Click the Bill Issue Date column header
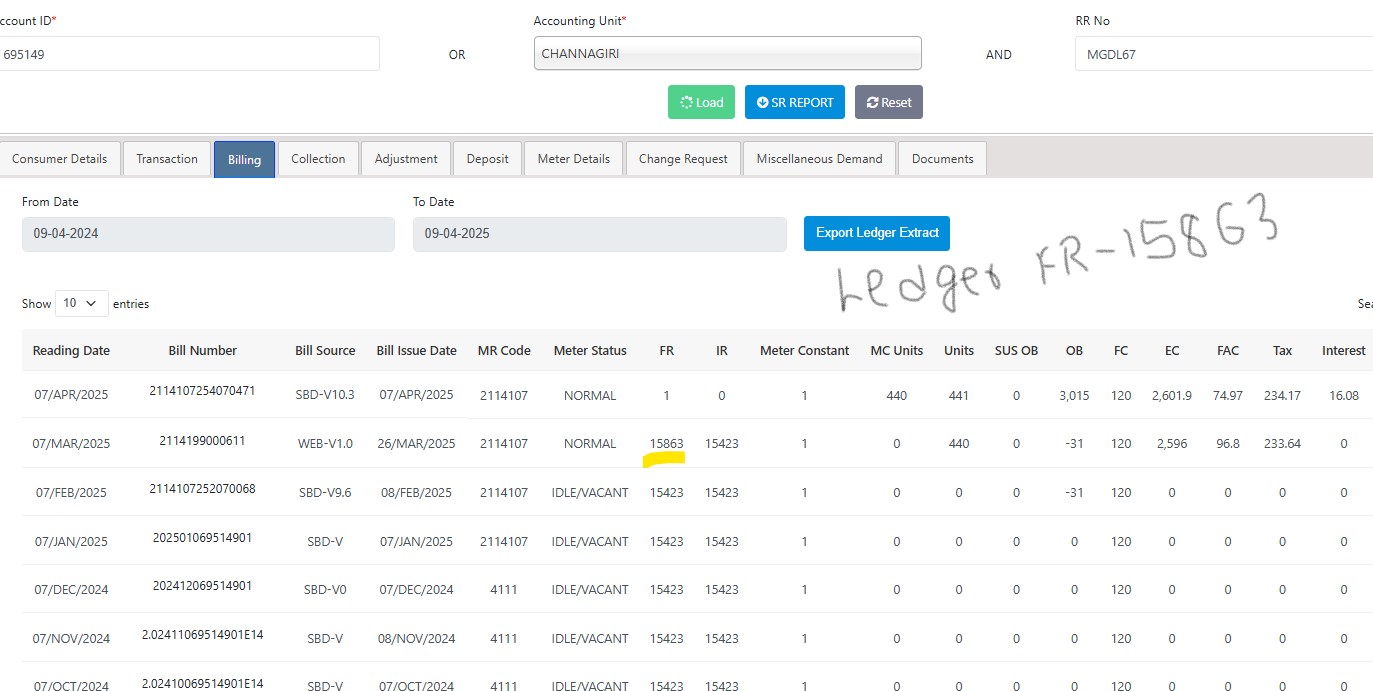The width and height of the screenshot is (1373, 691). (x=416, y=351)
